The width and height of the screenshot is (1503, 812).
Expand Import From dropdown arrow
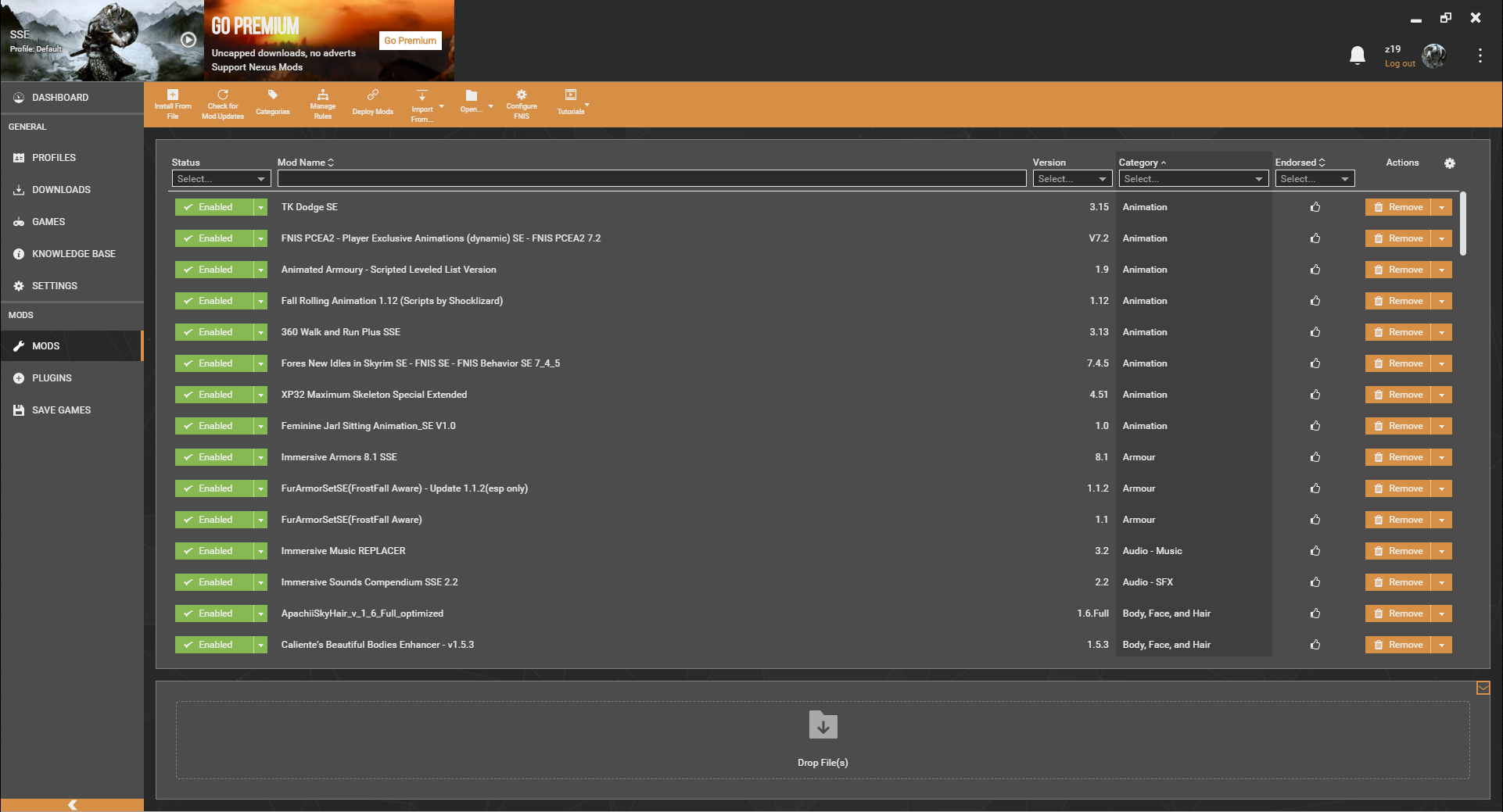click(441, 106)
